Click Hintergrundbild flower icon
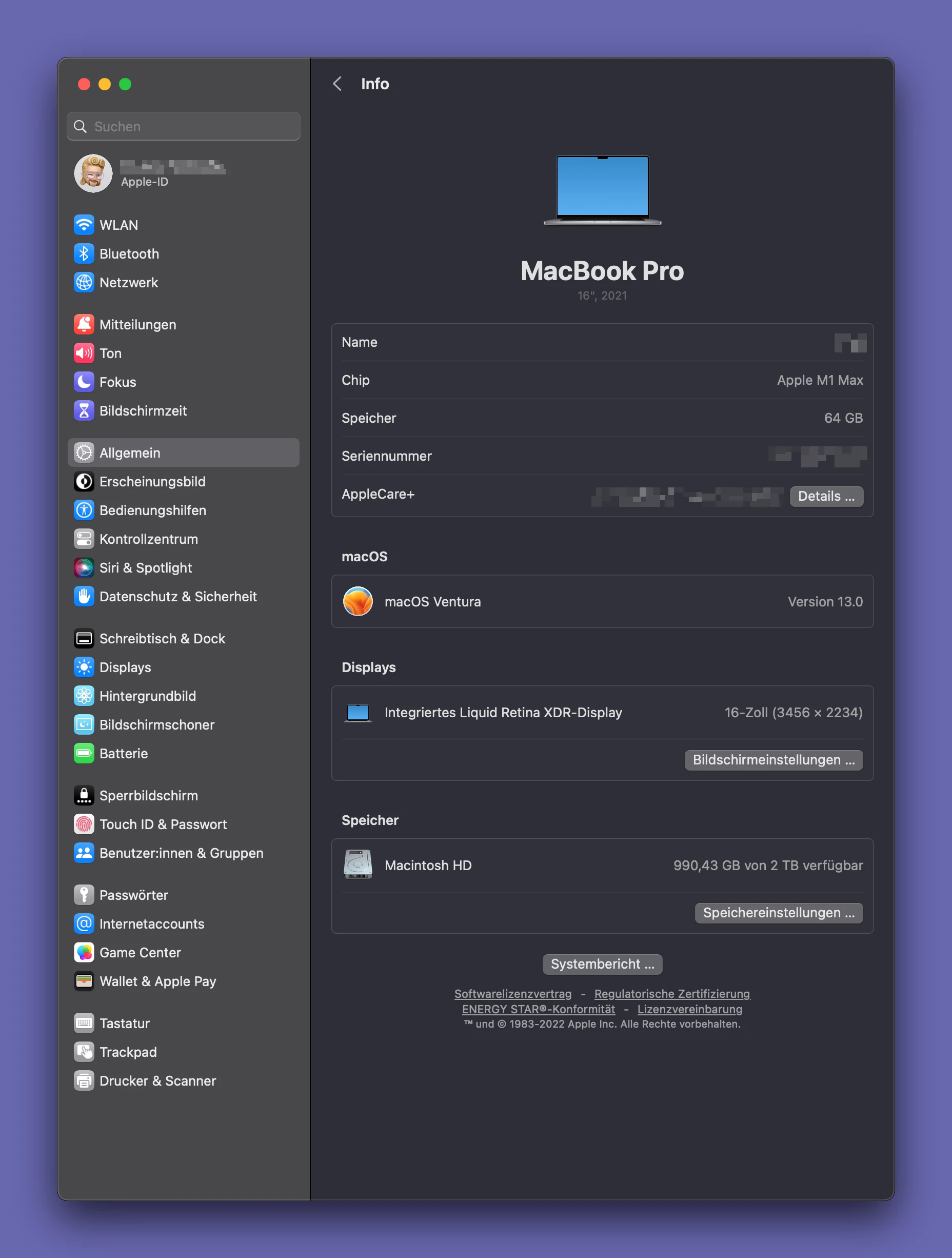Screen dimensions: 952x1258 84,696
